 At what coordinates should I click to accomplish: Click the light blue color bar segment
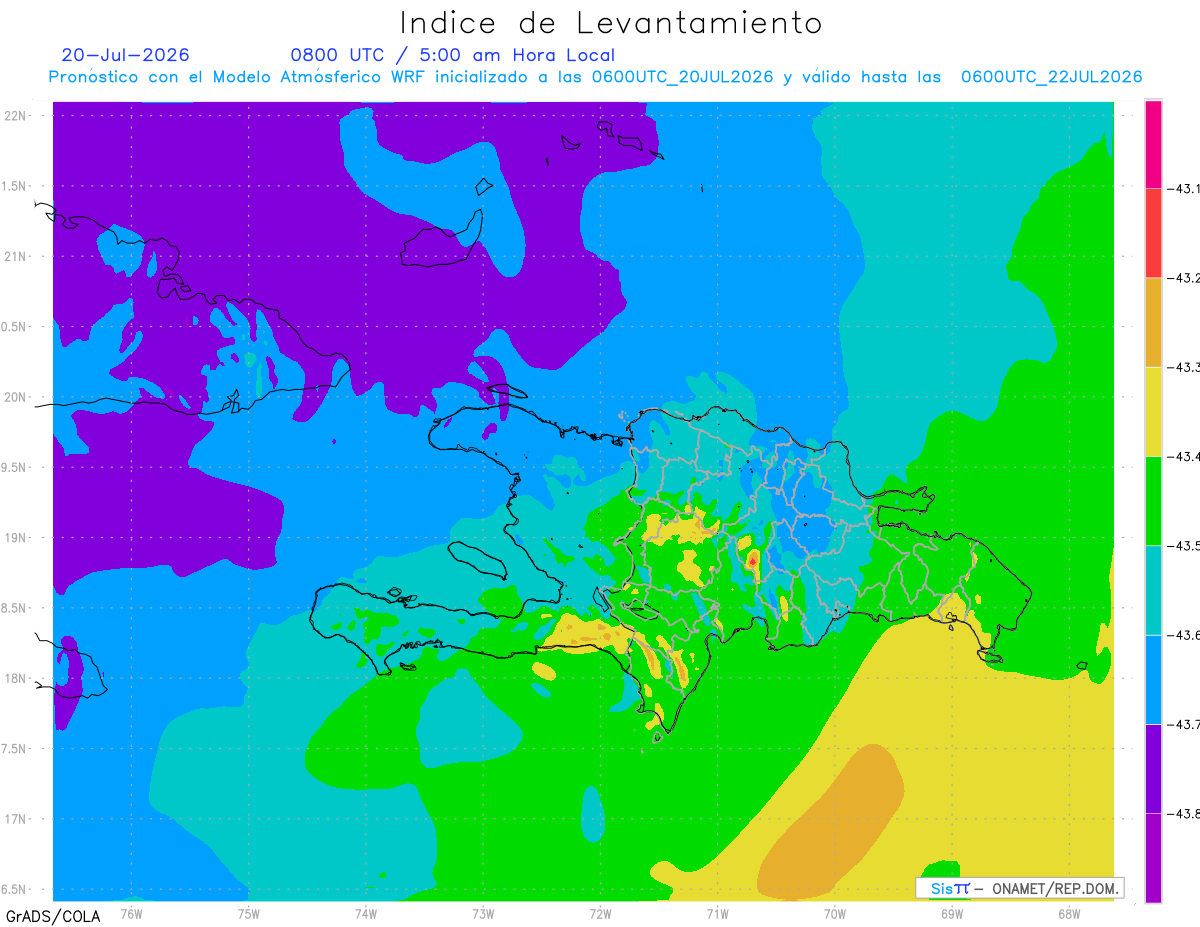pos(1153,679)
